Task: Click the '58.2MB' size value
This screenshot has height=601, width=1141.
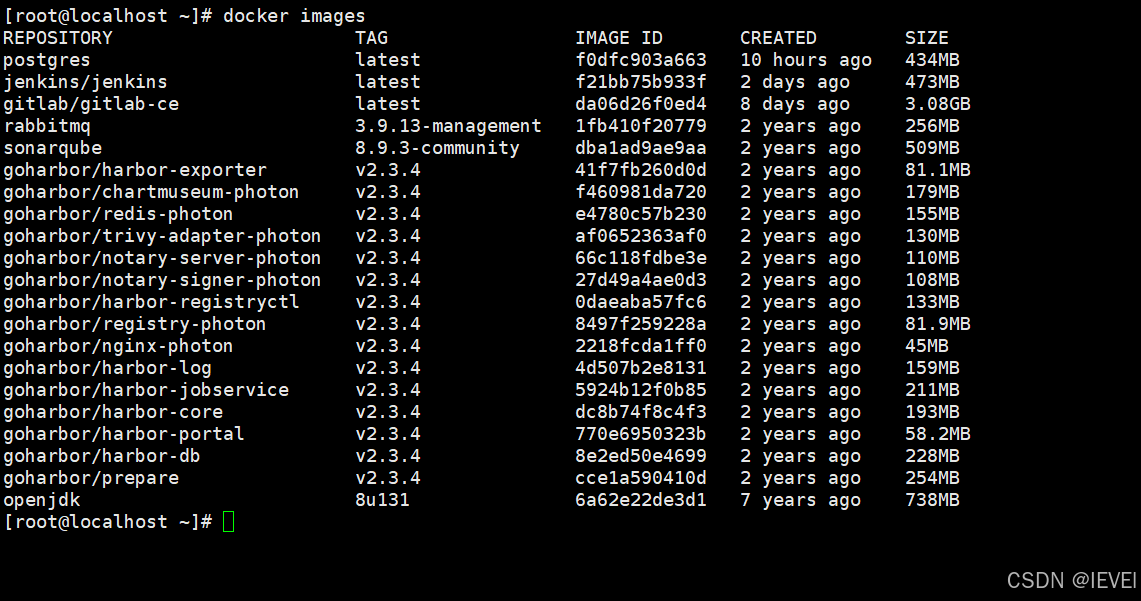Action: pos(938,434)
